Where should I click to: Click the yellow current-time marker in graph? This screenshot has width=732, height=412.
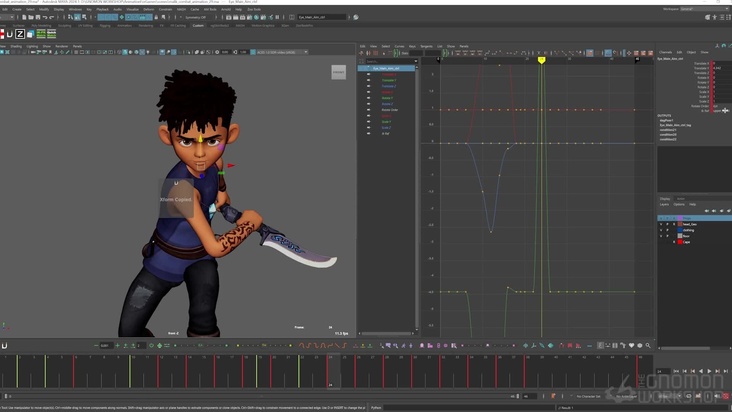tap(541, 61)
